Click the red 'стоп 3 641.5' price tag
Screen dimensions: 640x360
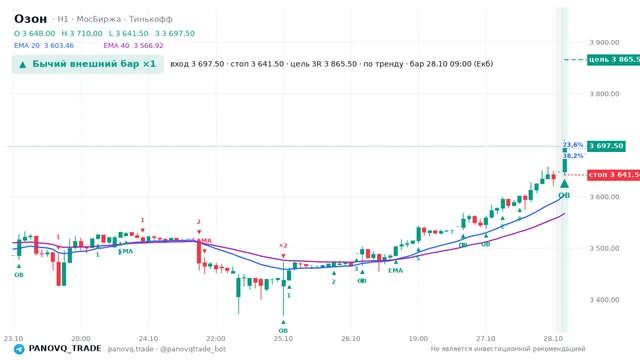(x=613, y=175)
